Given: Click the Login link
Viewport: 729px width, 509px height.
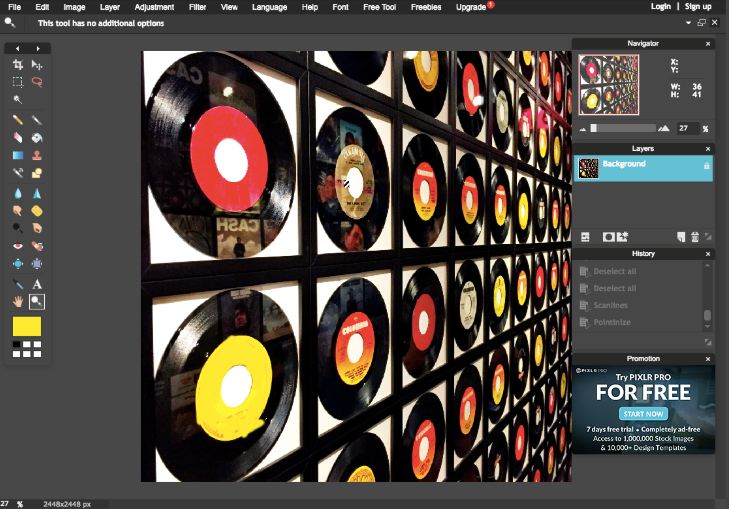Looking at the screenshot, I should tap(660, 7).
